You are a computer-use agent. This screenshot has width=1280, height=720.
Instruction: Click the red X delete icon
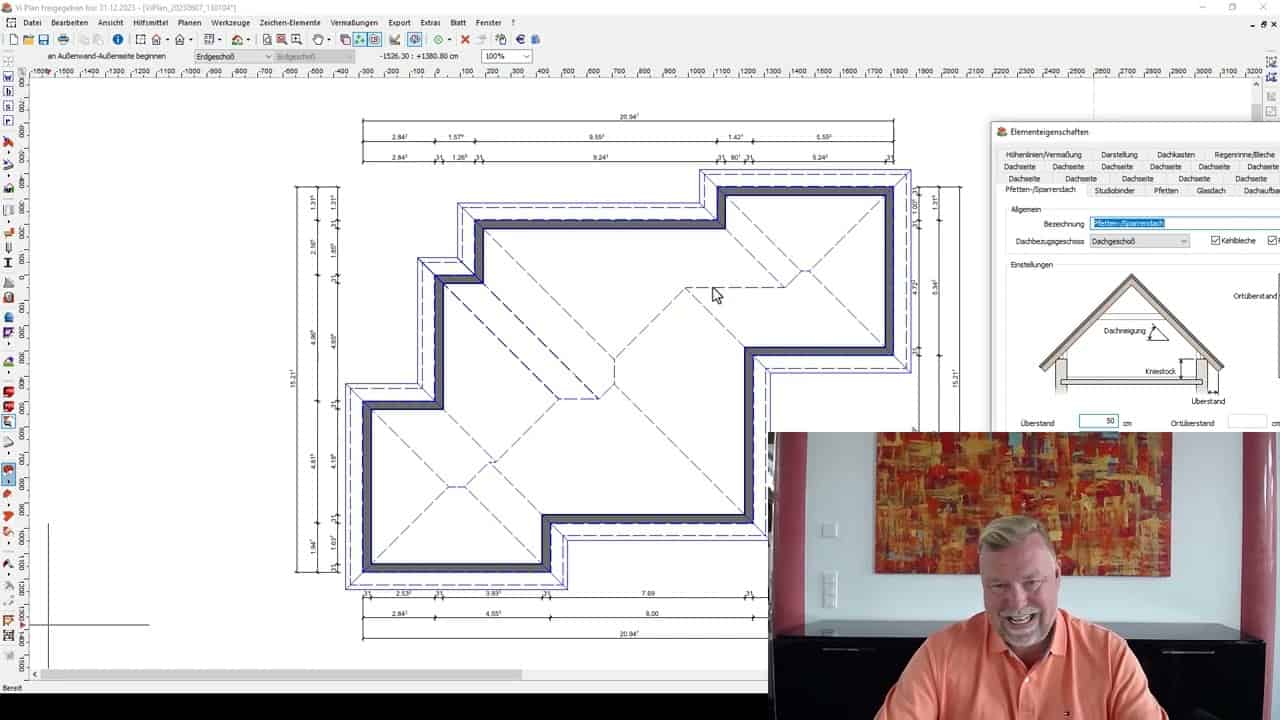[465, 40]
